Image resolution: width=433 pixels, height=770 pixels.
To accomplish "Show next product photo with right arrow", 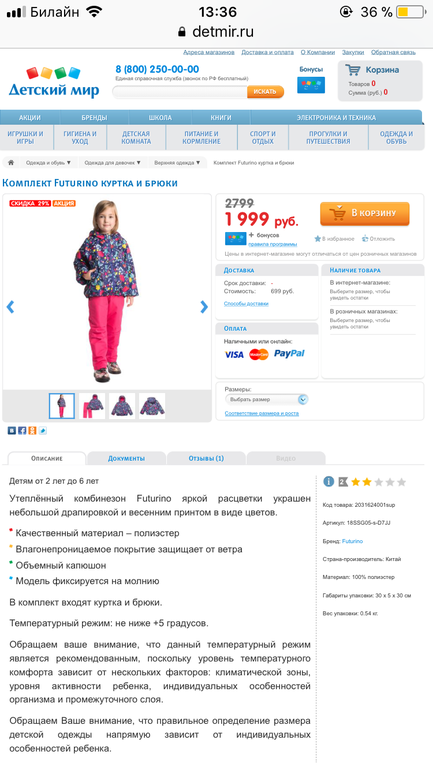I will point(204,307).
